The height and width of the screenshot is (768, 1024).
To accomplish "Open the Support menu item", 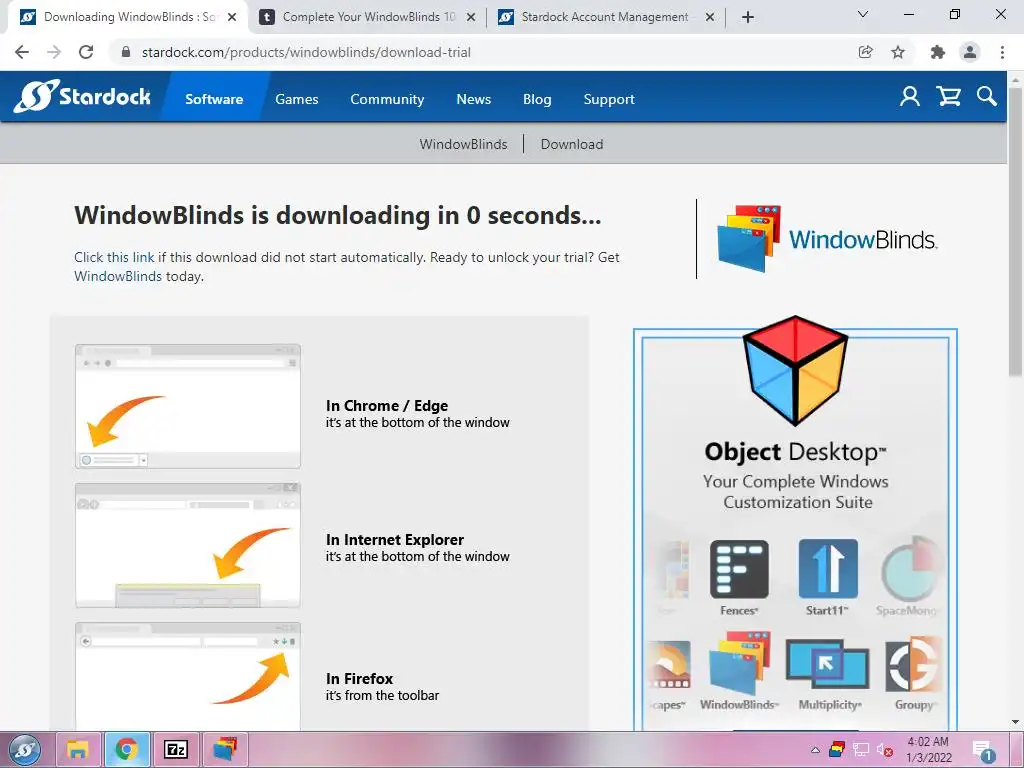I will coord(609,99).
